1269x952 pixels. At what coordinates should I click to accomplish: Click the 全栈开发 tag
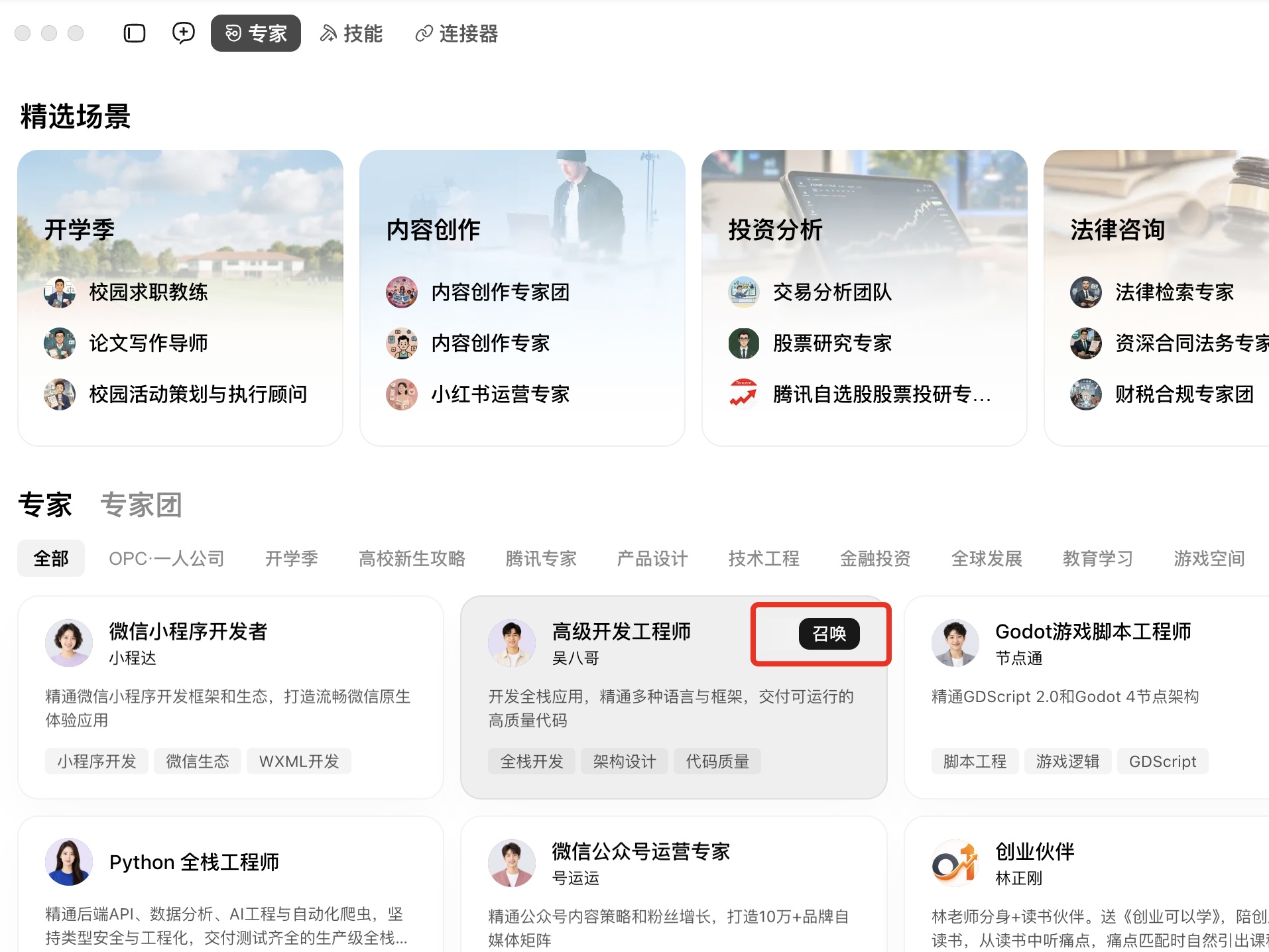(x=532, y=761)
